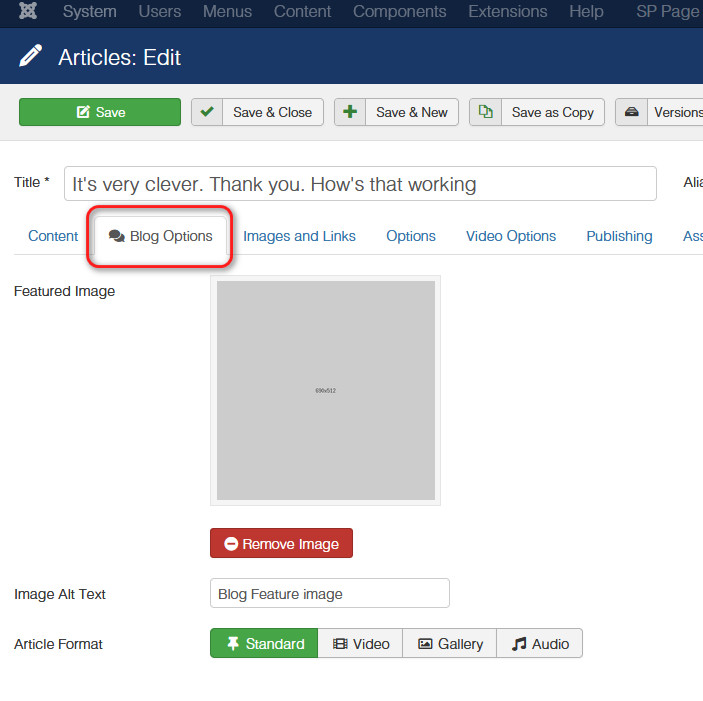The width and height of the screenshot is (703, 701).
Task: Click the Versions drive icon
Action: 631,112
